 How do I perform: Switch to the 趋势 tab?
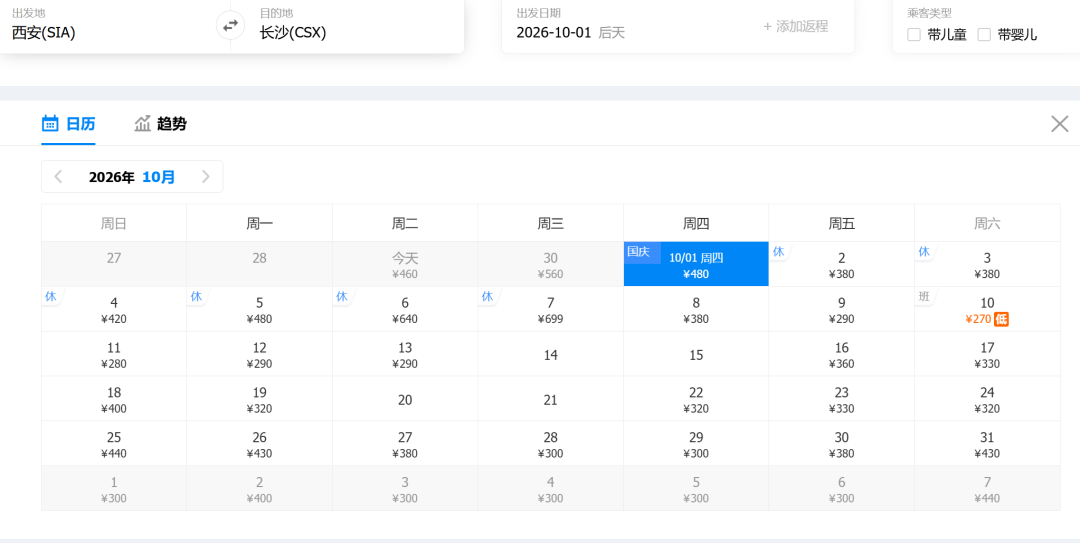(x=160, y=124)
